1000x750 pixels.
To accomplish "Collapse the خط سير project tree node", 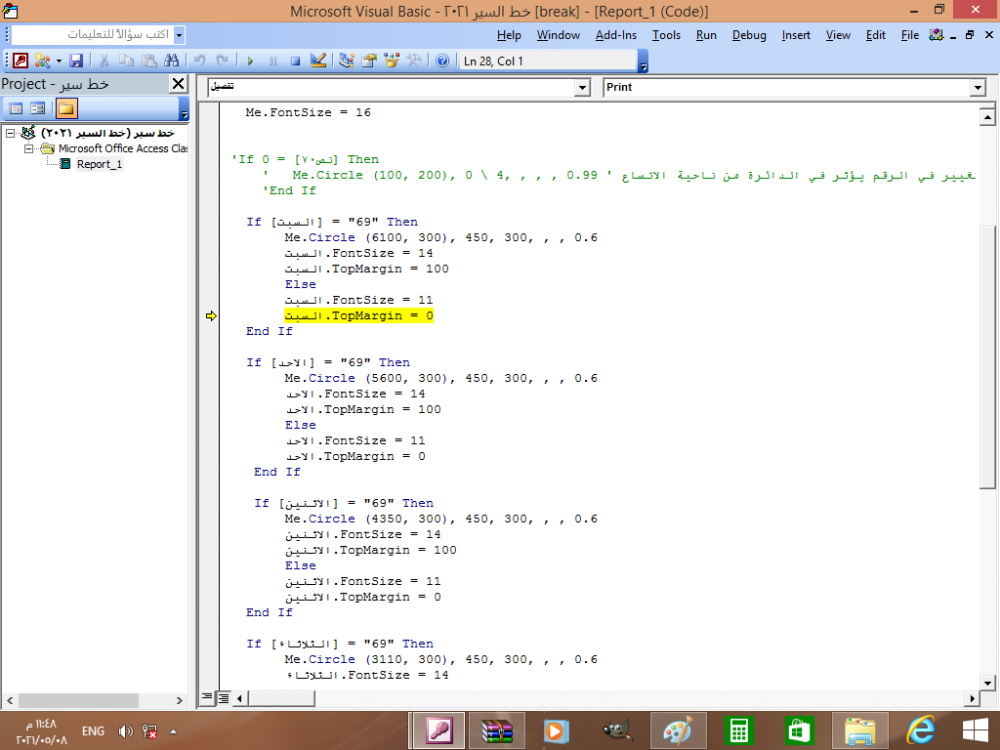I will coord(10,133).
